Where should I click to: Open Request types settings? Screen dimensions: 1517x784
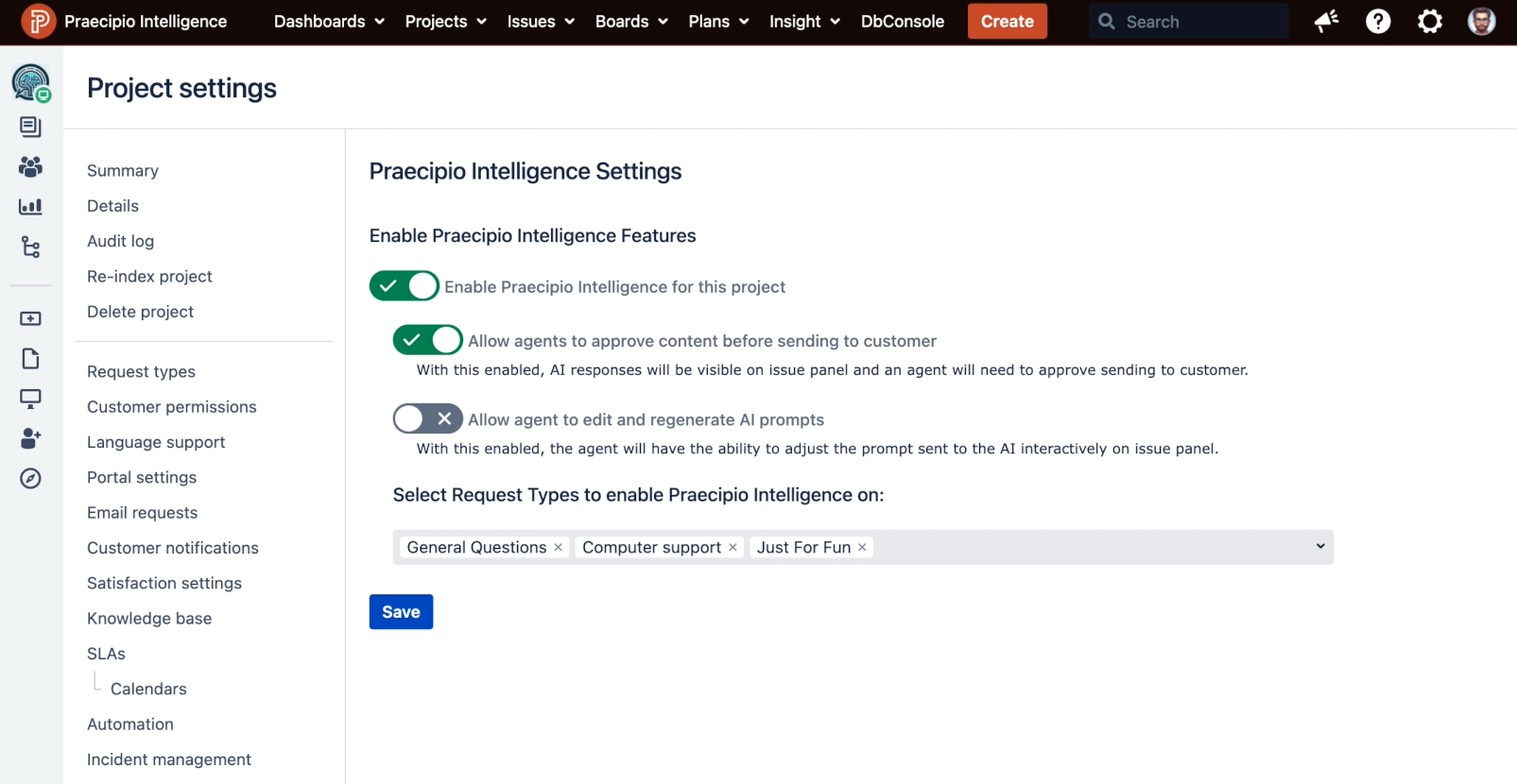pos(141,372)
